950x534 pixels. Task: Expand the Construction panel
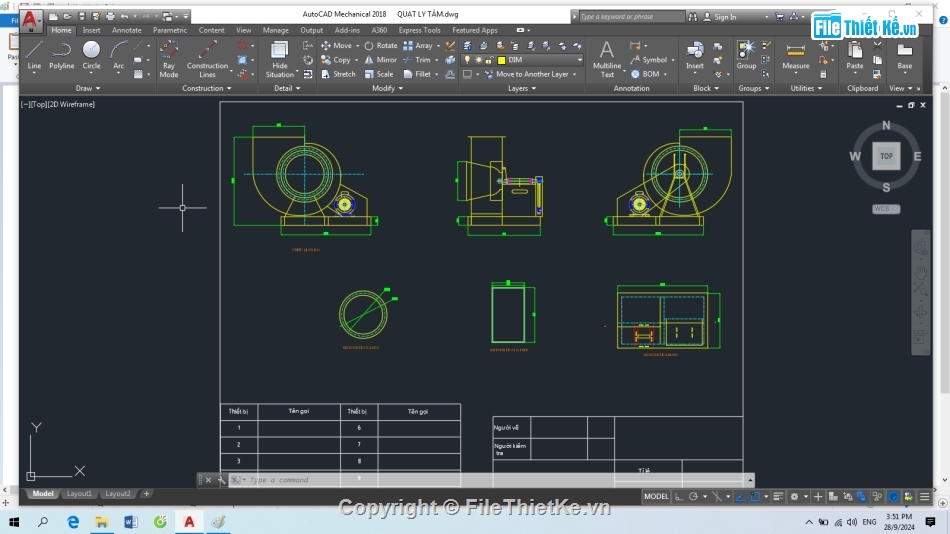tap(207, 88)
